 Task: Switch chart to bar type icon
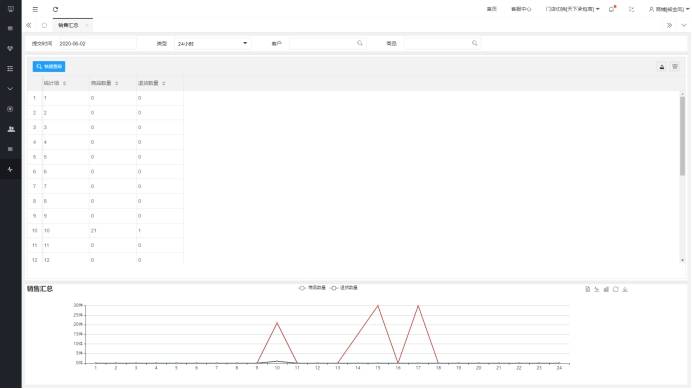coord(606,289)
